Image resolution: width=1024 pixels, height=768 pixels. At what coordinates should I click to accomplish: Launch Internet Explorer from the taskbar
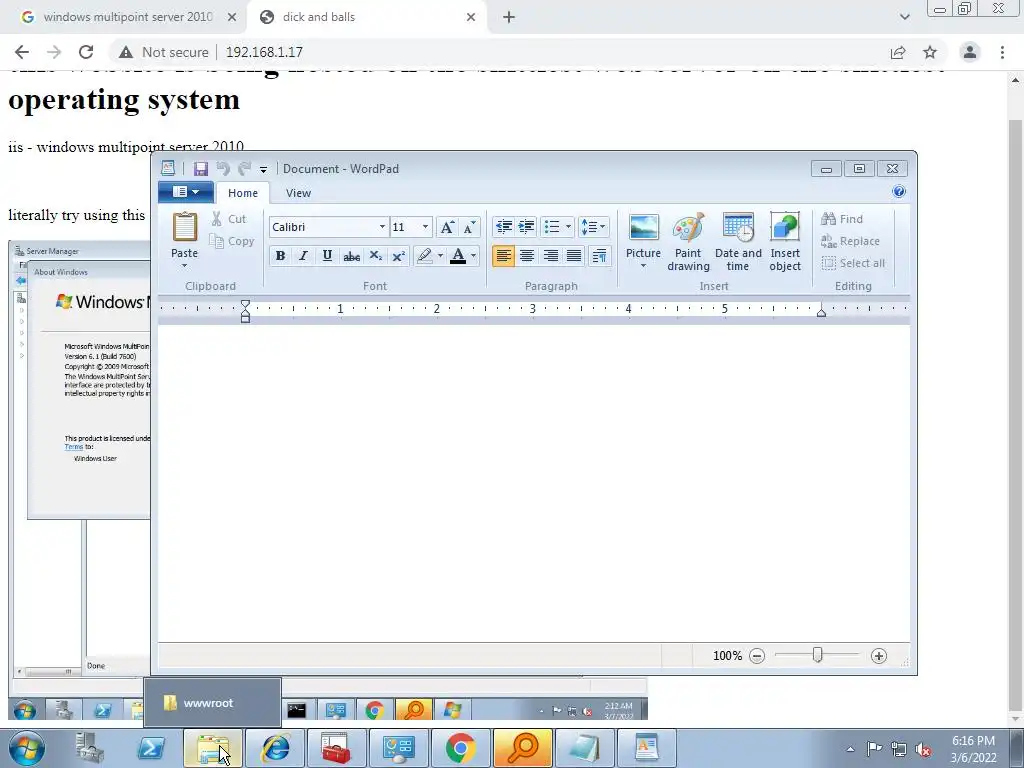[275, 748]
